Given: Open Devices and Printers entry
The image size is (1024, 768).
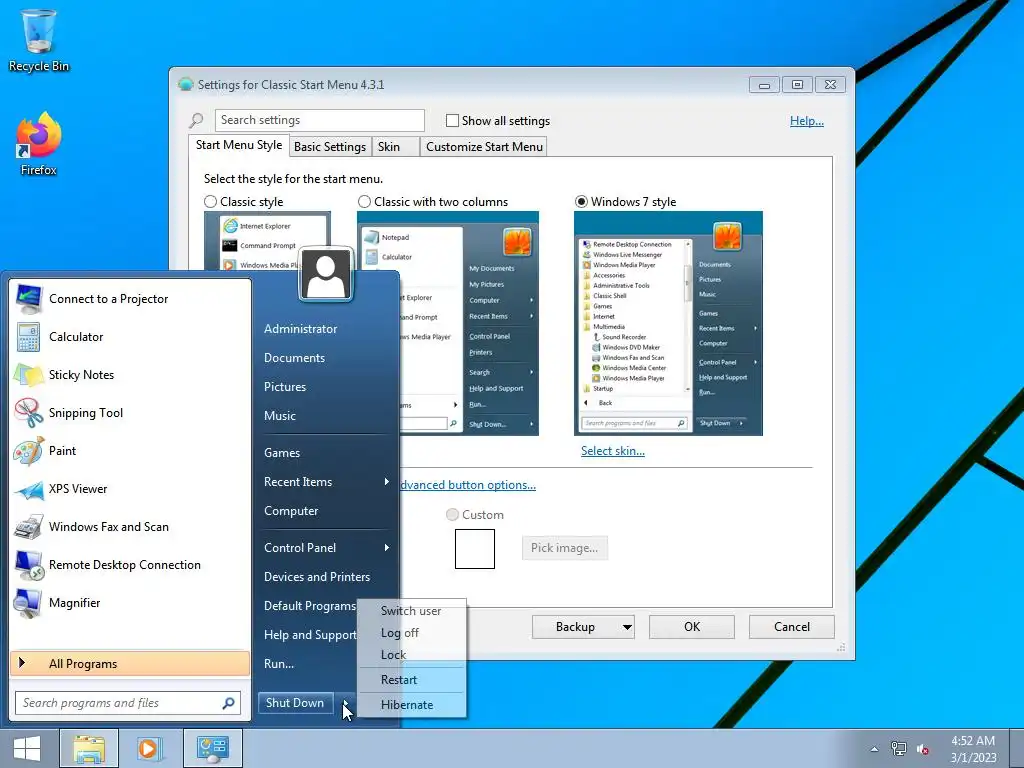Looking at the screenshot, I should [x=317, y=577].
